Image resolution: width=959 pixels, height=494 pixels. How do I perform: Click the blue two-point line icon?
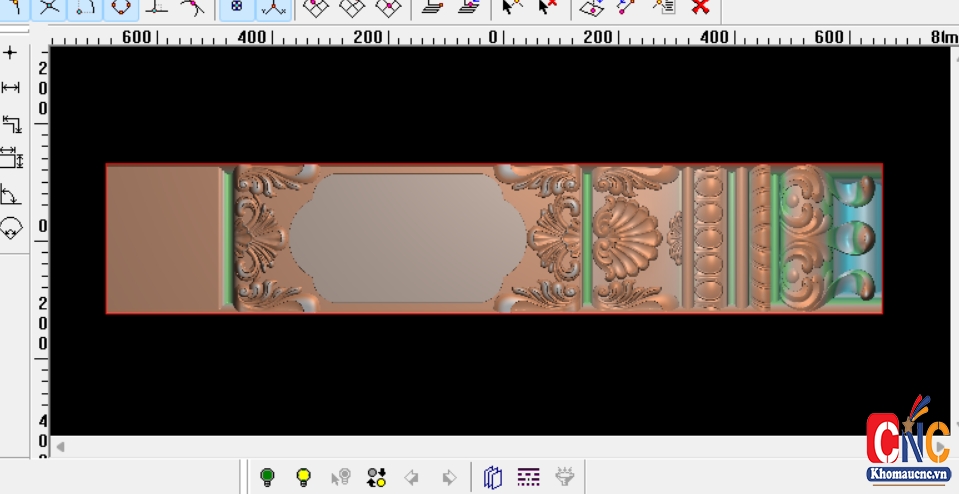pyautogui.click(x=628, y=7)
